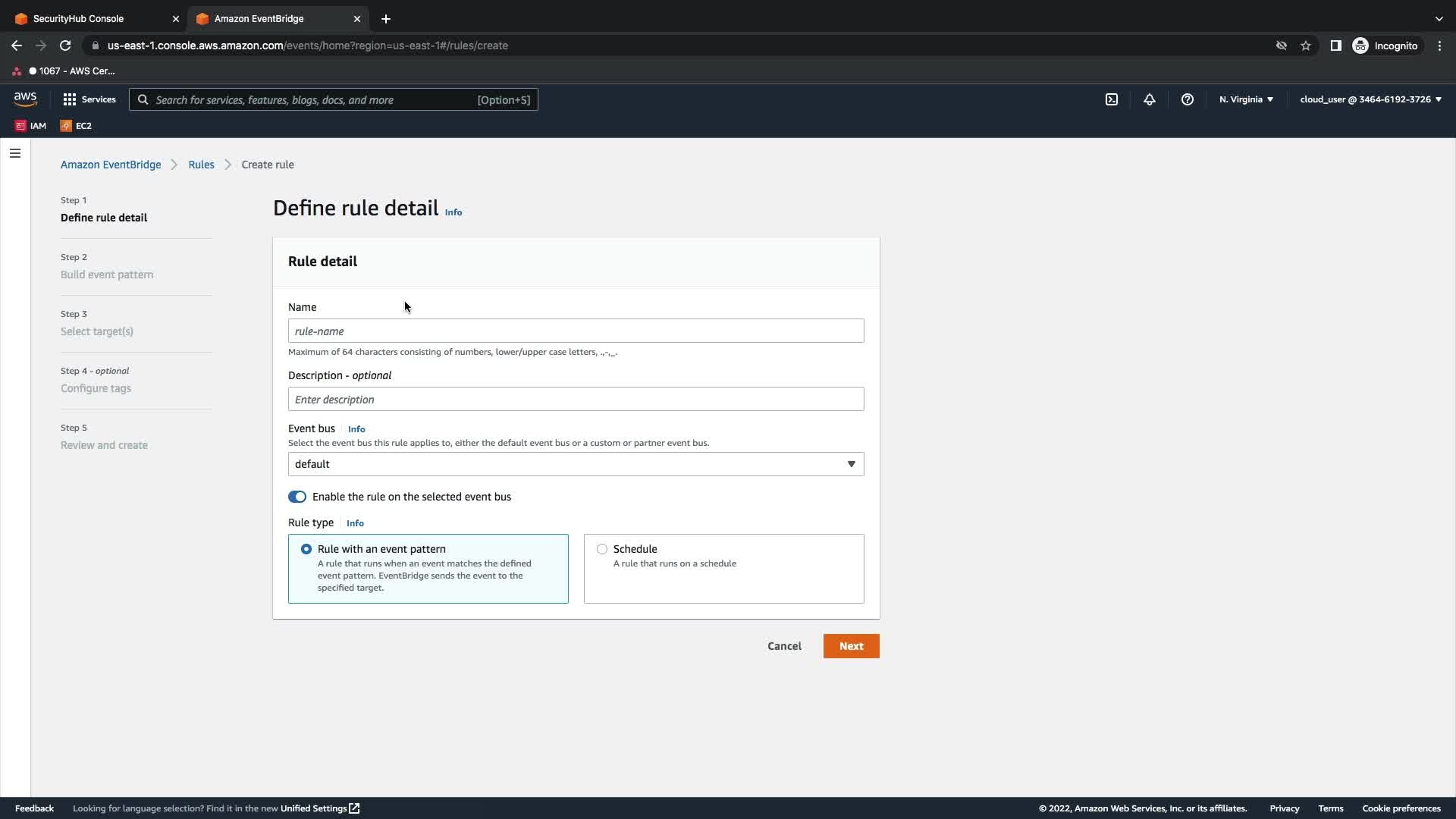Select the Schedule rule type radio
Viewport: 1456px width, 819px height.
click(602, 549)
